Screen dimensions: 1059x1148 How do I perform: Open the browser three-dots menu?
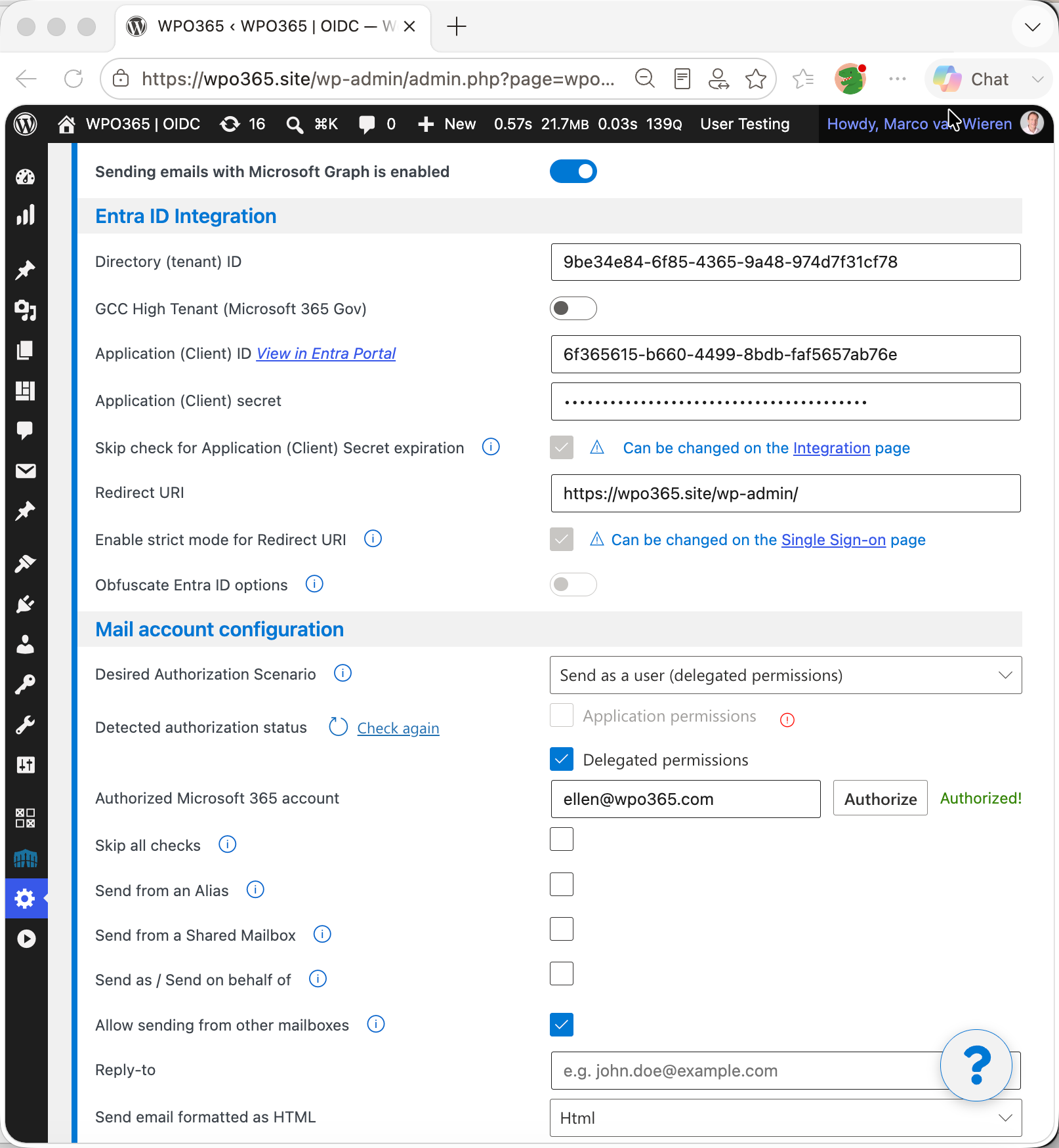coord(897,79)
